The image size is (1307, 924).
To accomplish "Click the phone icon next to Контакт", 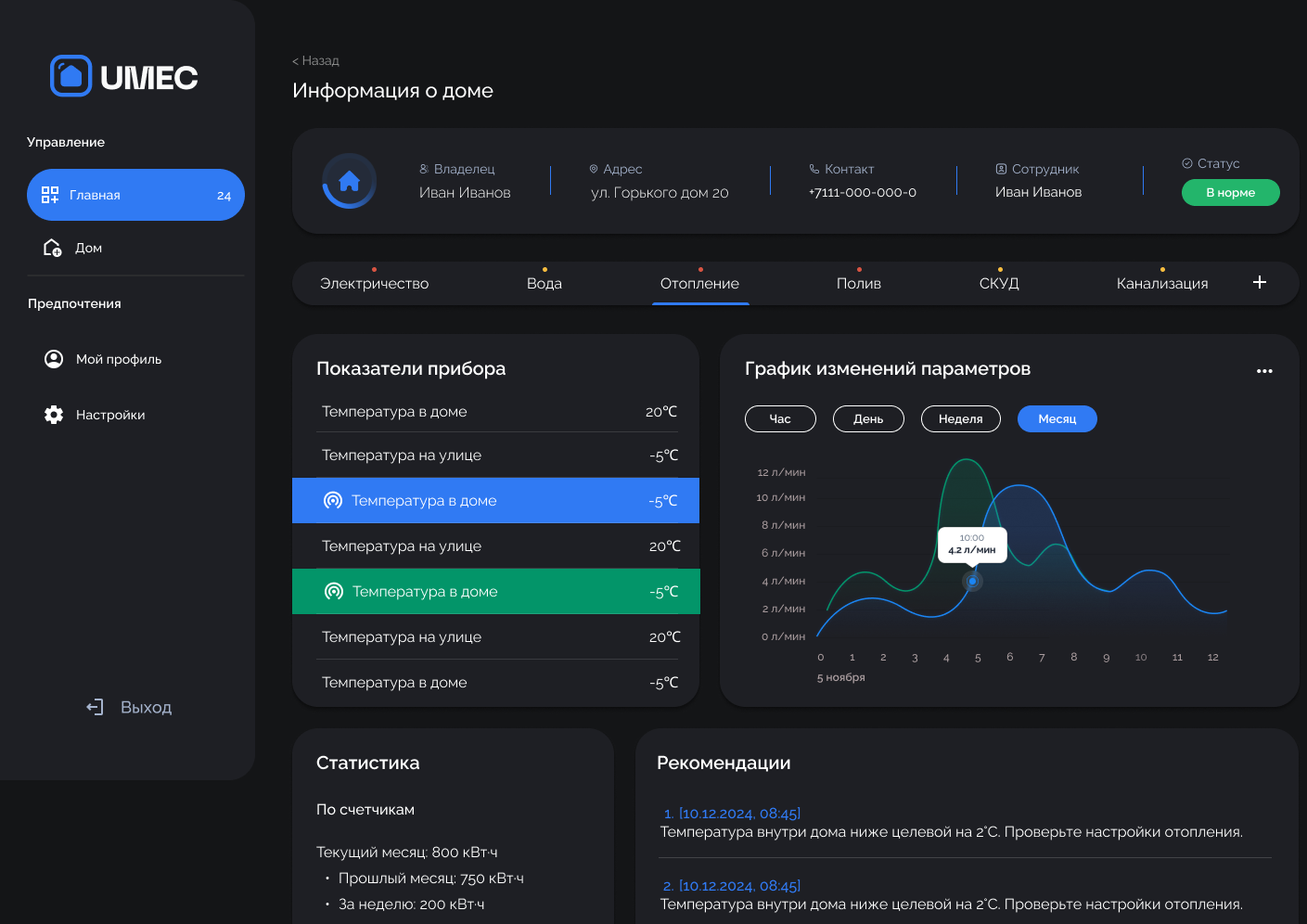I will point(814,169).
